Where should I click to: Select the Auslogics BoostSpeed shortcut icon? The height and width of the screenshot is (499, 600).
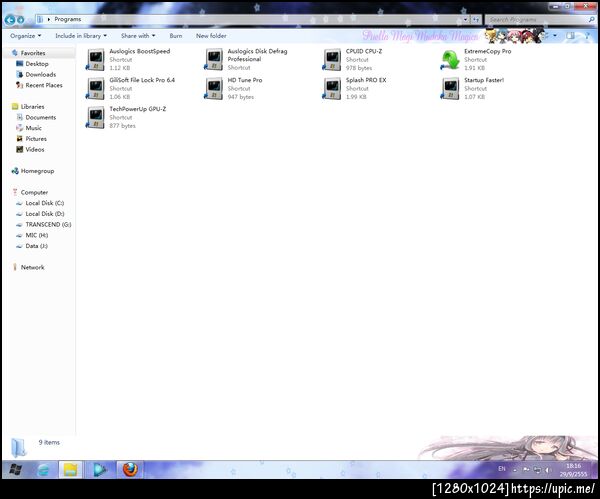pyautogui.click(x=95, y=59)
